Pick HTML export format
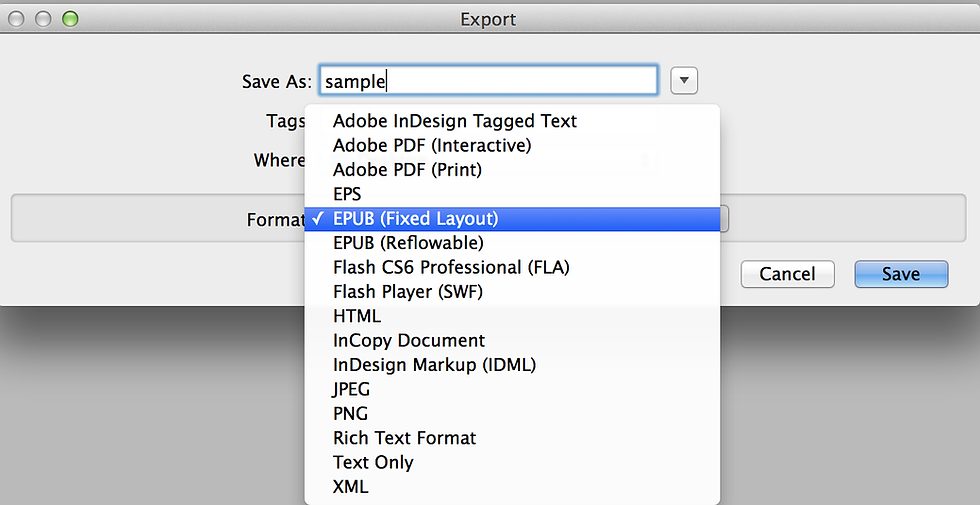980x505 pixels. 512,316
